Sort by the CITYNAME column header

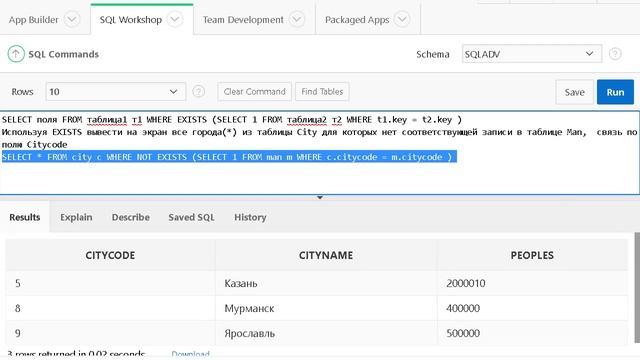(326, 255)
